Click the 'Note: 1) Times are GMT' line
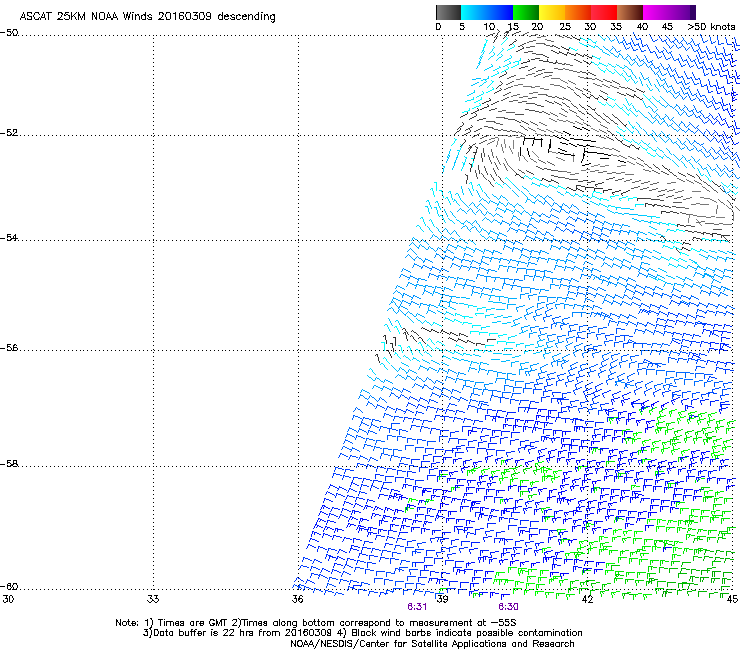 click(316, 623)
